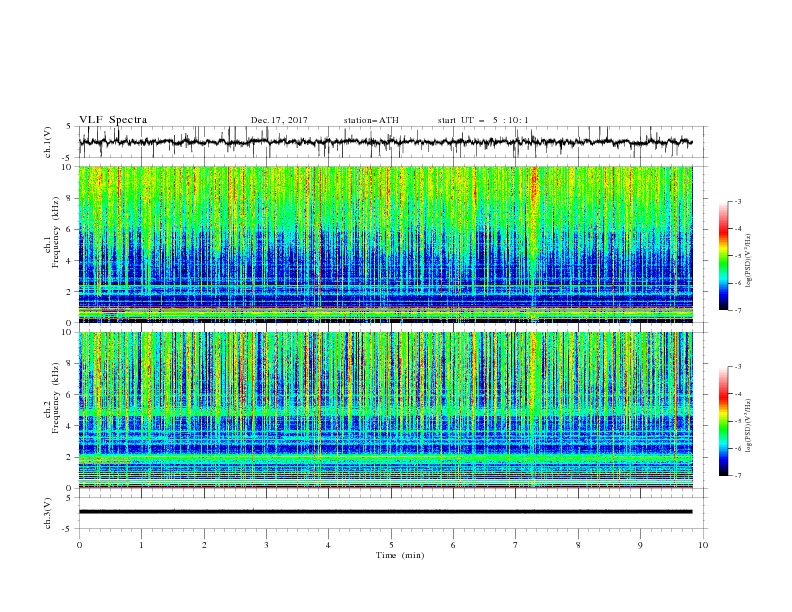Image resolution: width=792 pixels, height=612 pixels.
Task: Click time axis tick label "1"
Action: pos(141,545)
